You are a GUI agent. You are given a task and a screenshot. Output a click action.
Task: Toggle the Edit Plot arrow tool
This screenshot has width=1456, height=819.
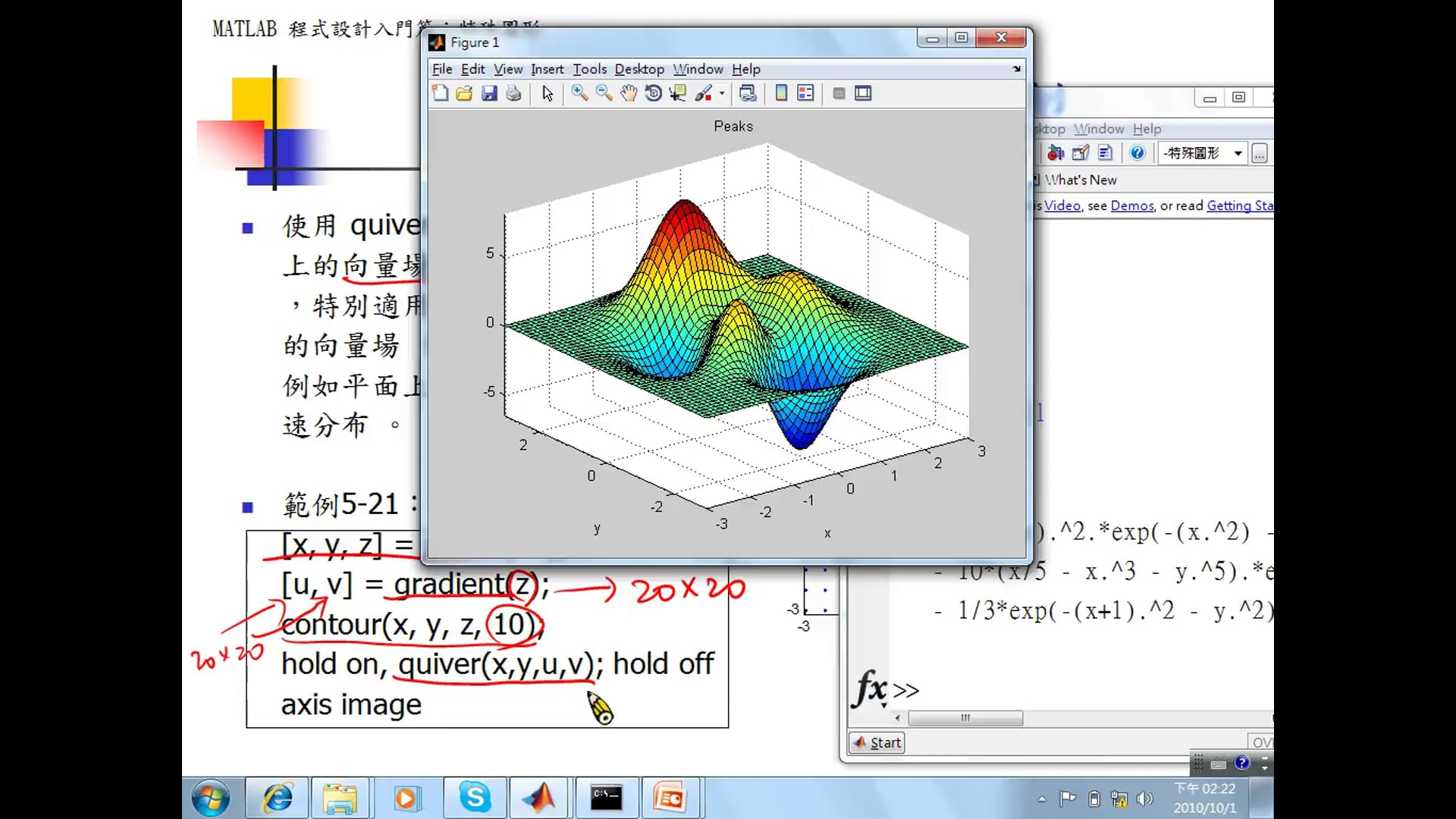[x=548, y=93]
